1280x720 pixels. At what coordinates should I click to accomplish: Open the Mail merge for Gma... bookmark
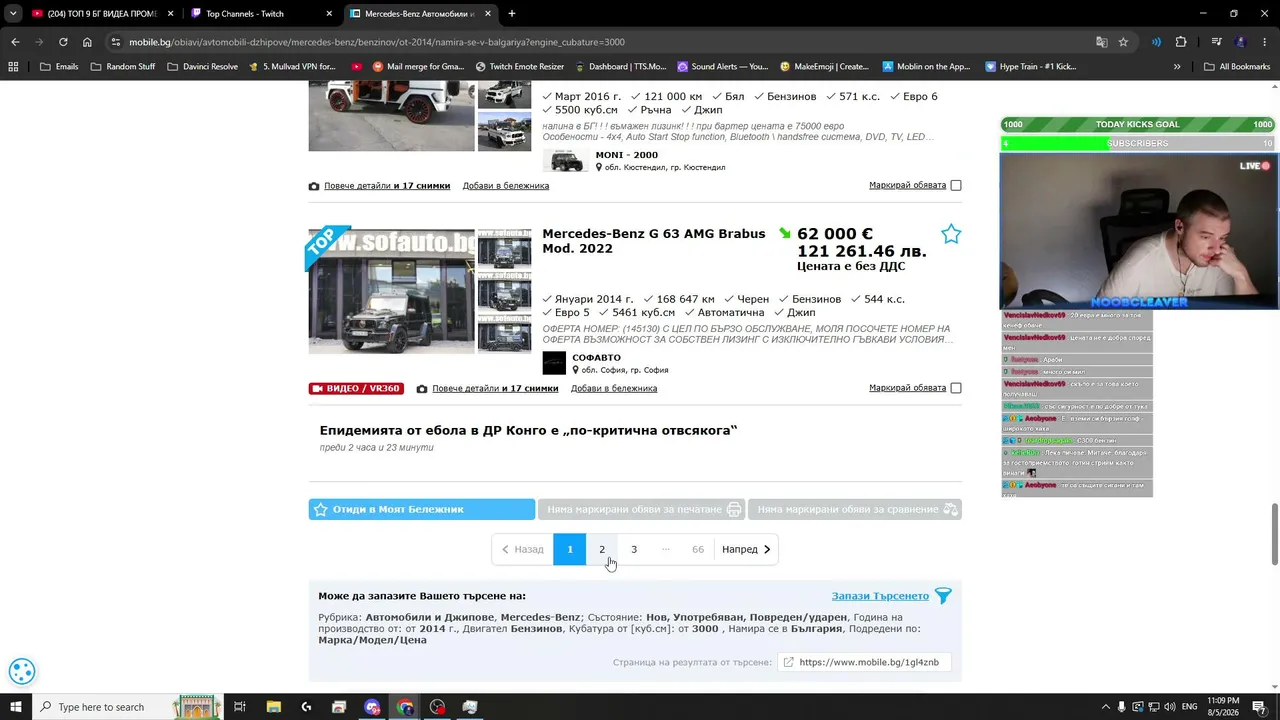[x=418, y=67]
